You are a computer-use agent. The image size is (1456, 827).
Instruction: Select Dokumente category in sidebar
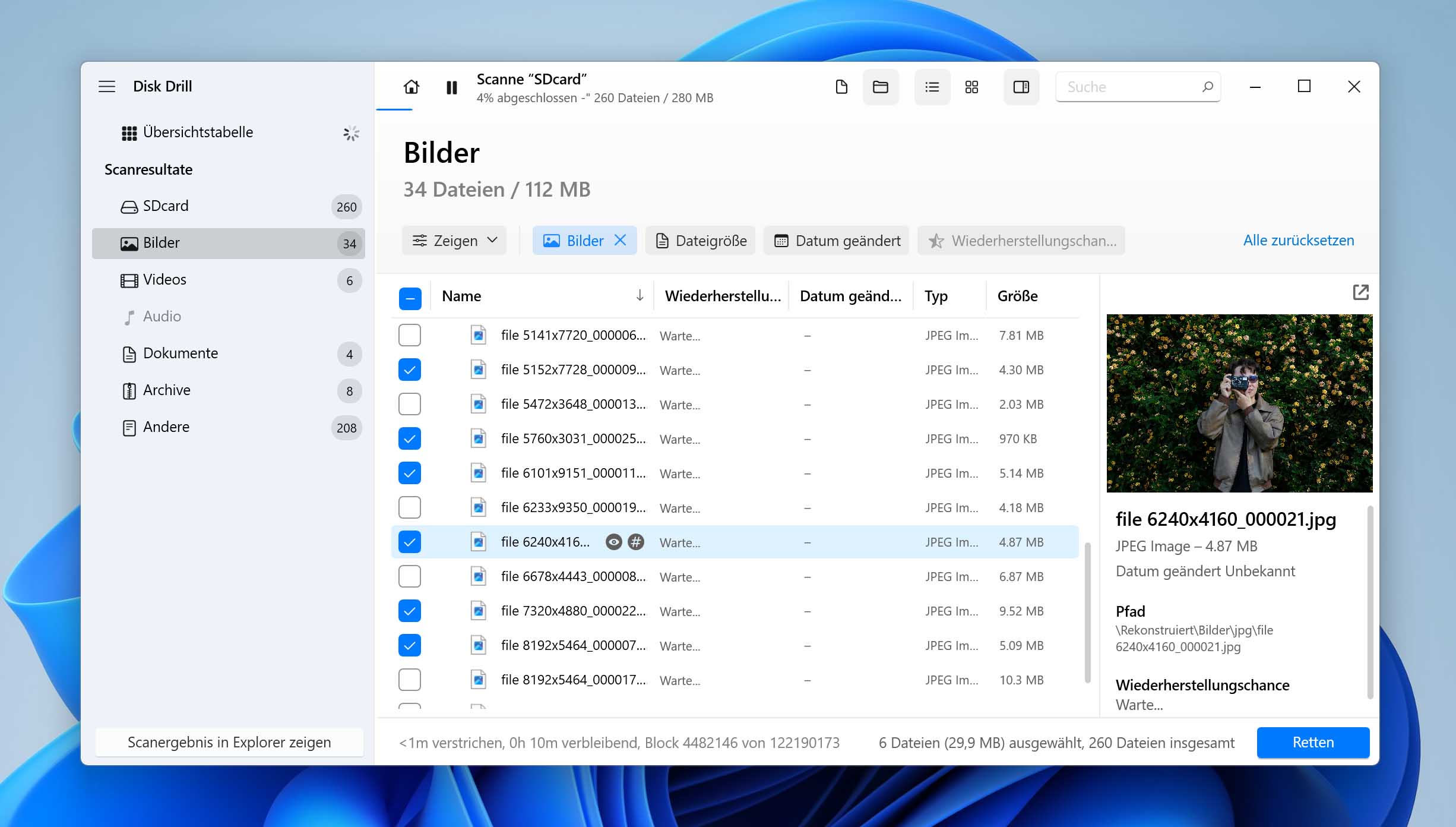[228, 353]
